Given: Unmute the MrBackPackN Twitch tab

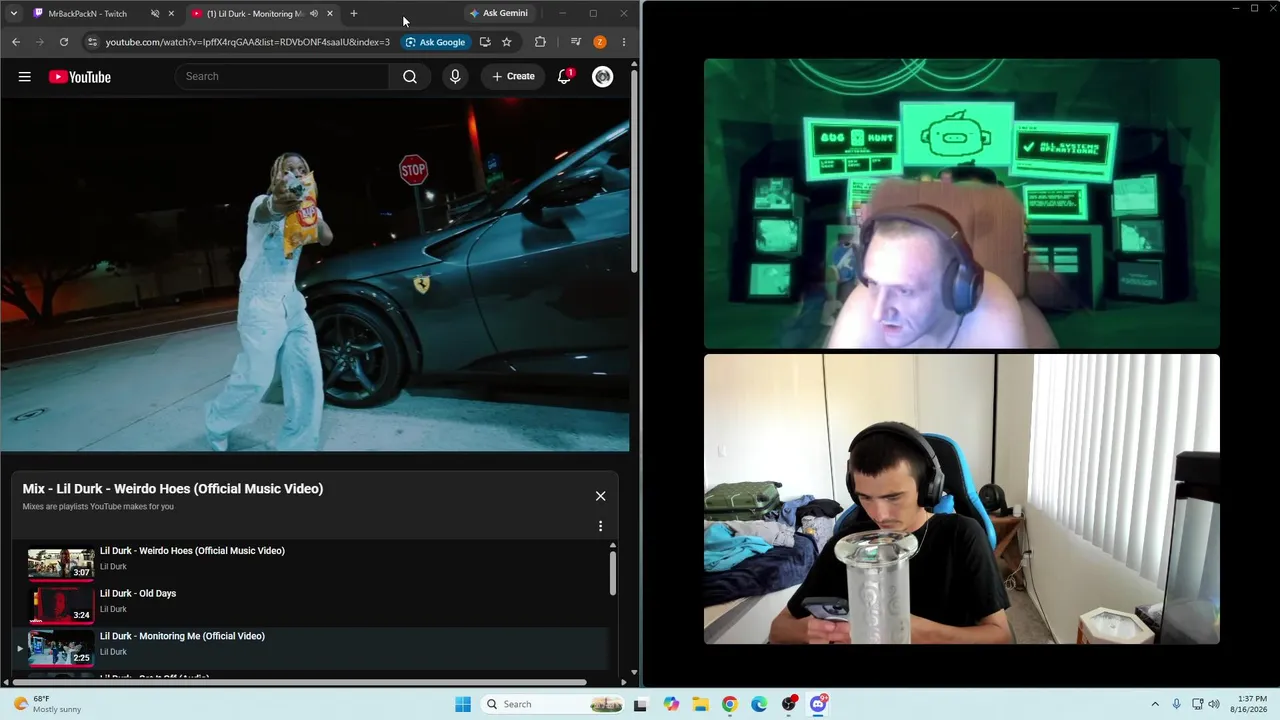Looking at the screenshot, I should (x=155, y=14).
